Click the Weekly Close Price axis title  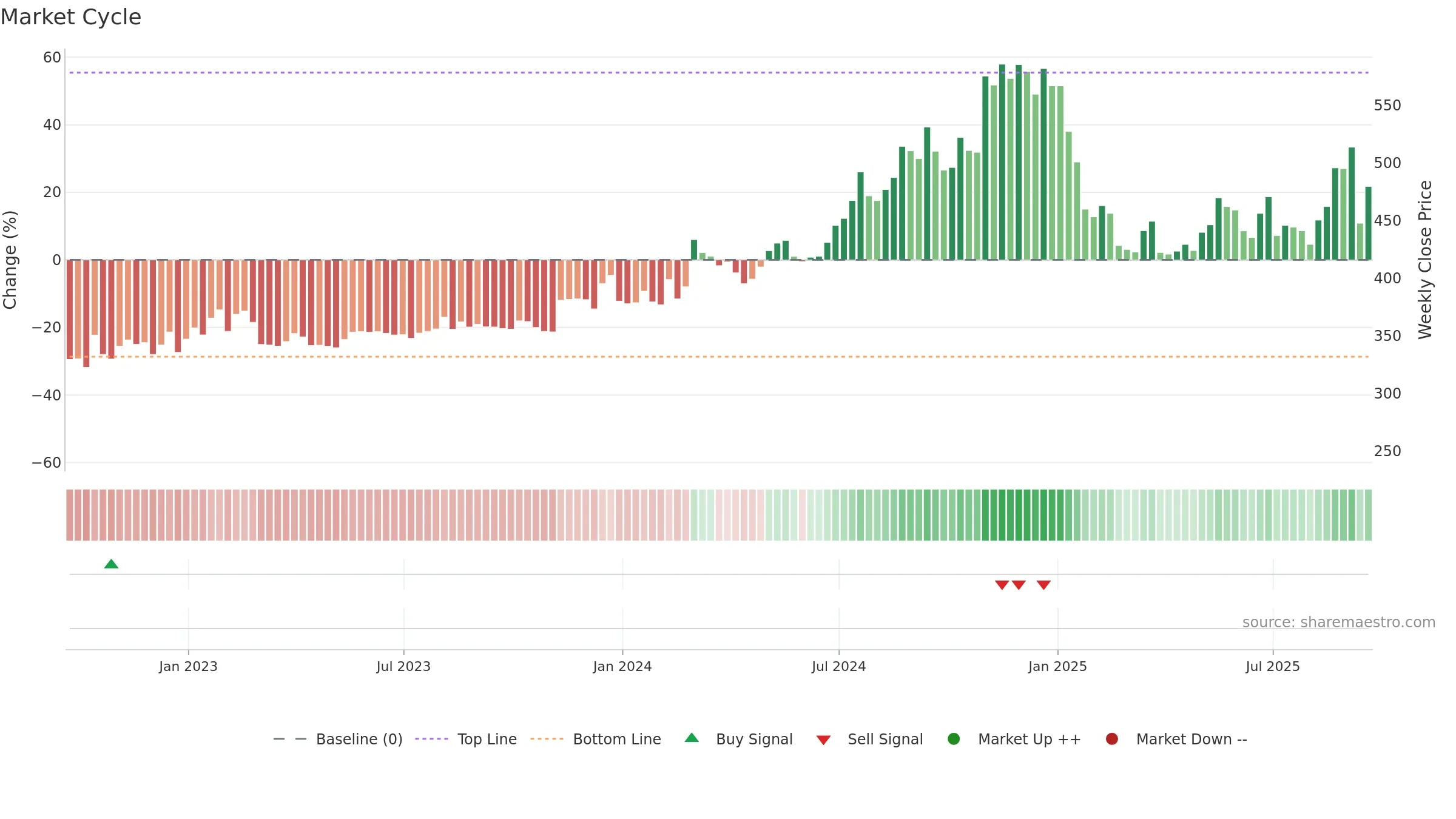point(1425,260)
